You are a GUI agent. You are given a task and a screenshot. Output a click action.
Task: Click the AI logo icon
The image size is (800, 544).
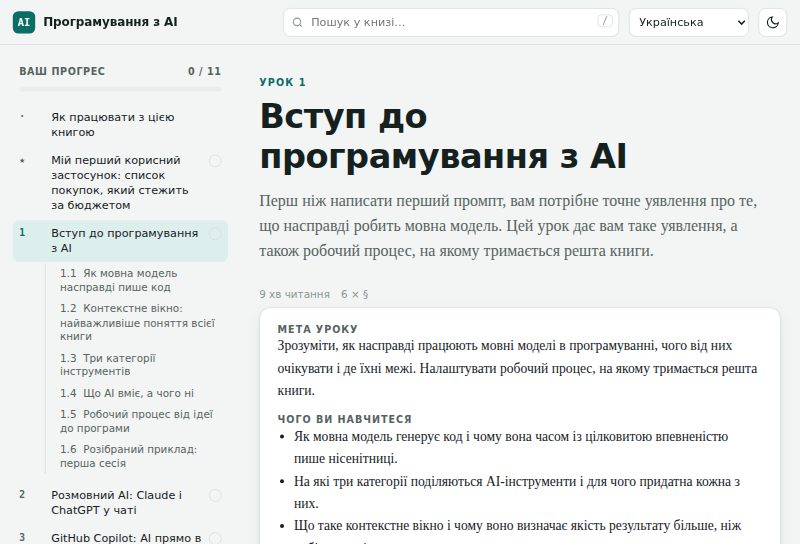(24, 22)
